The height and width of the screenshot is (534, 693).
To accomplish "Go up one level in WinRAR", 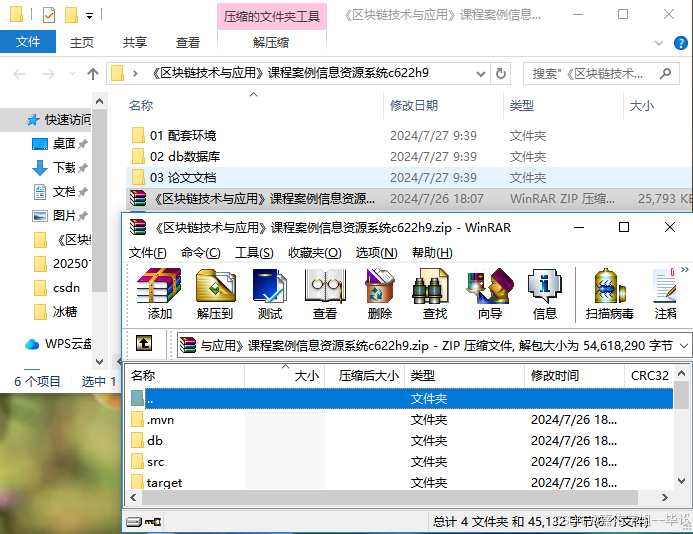I will click(x=144, y=343).
